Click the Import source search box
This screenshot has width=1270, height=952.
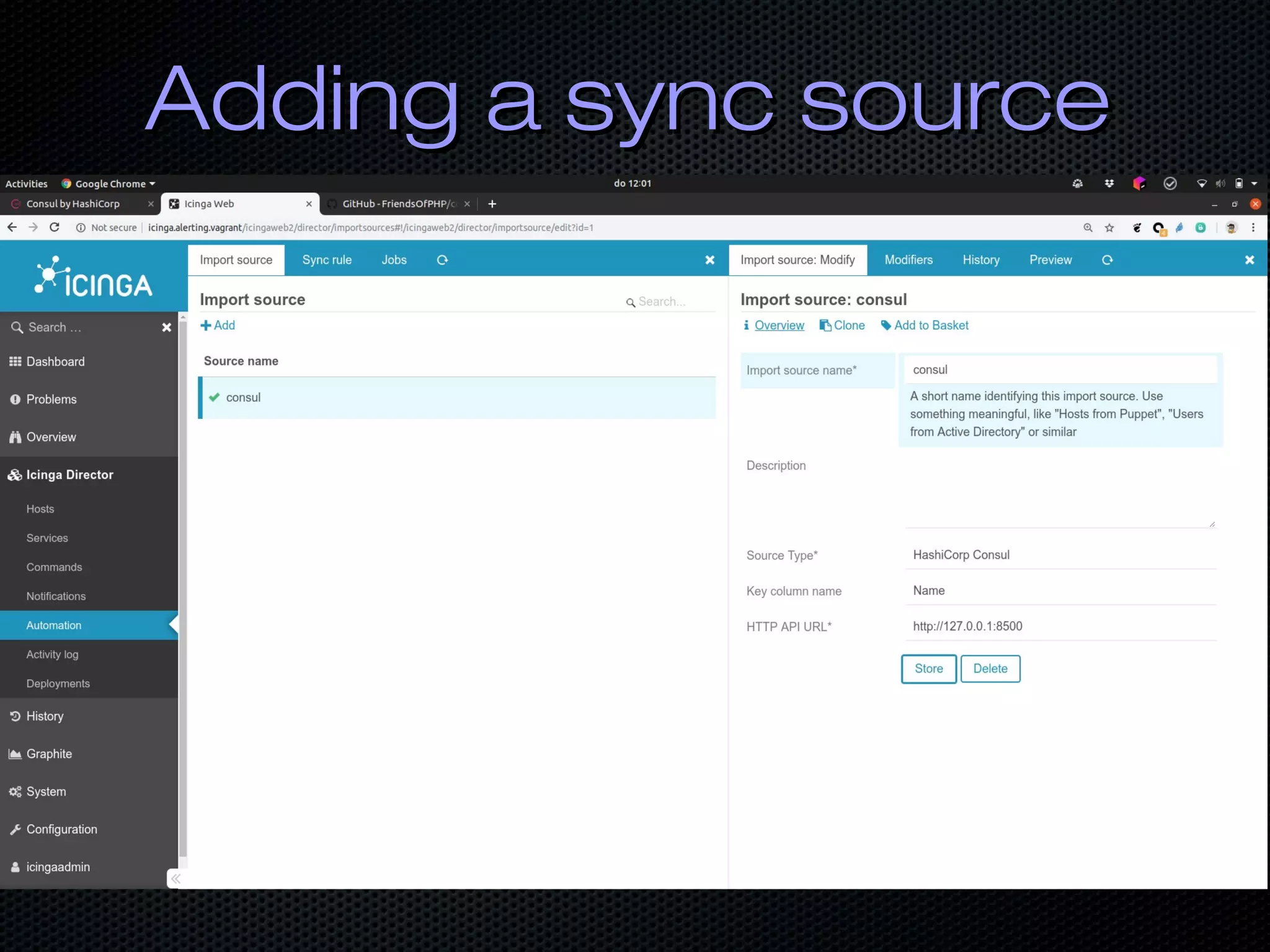coord(670,302)
